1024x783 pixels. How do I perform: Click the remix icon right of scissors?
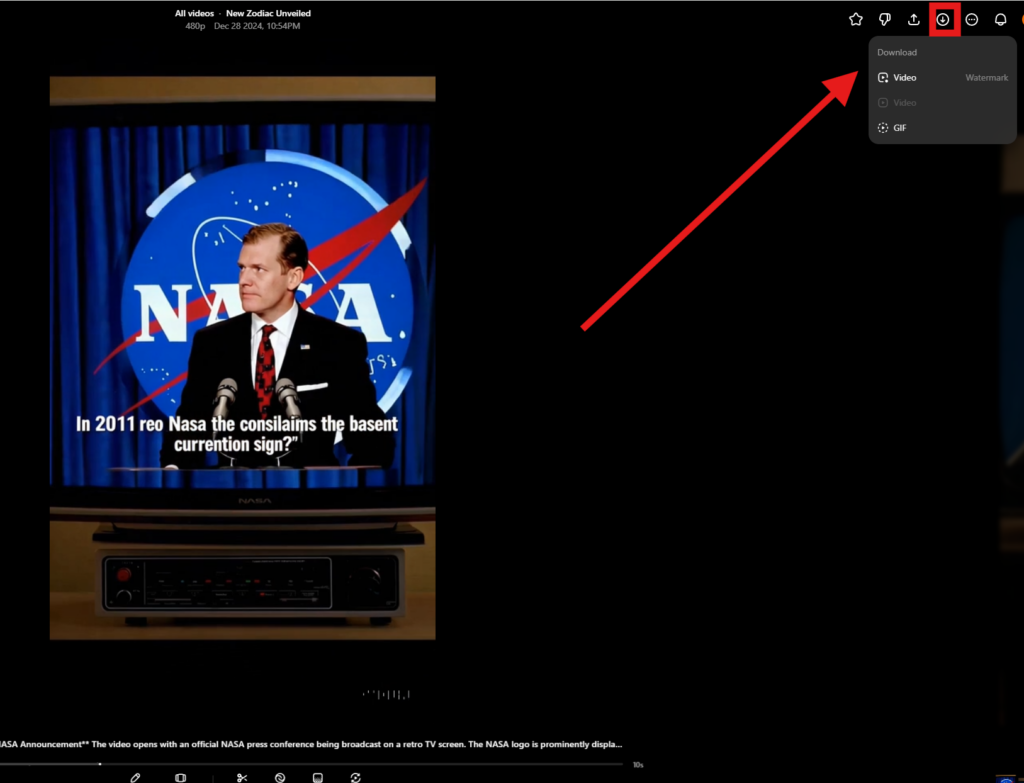coord(280,777)
